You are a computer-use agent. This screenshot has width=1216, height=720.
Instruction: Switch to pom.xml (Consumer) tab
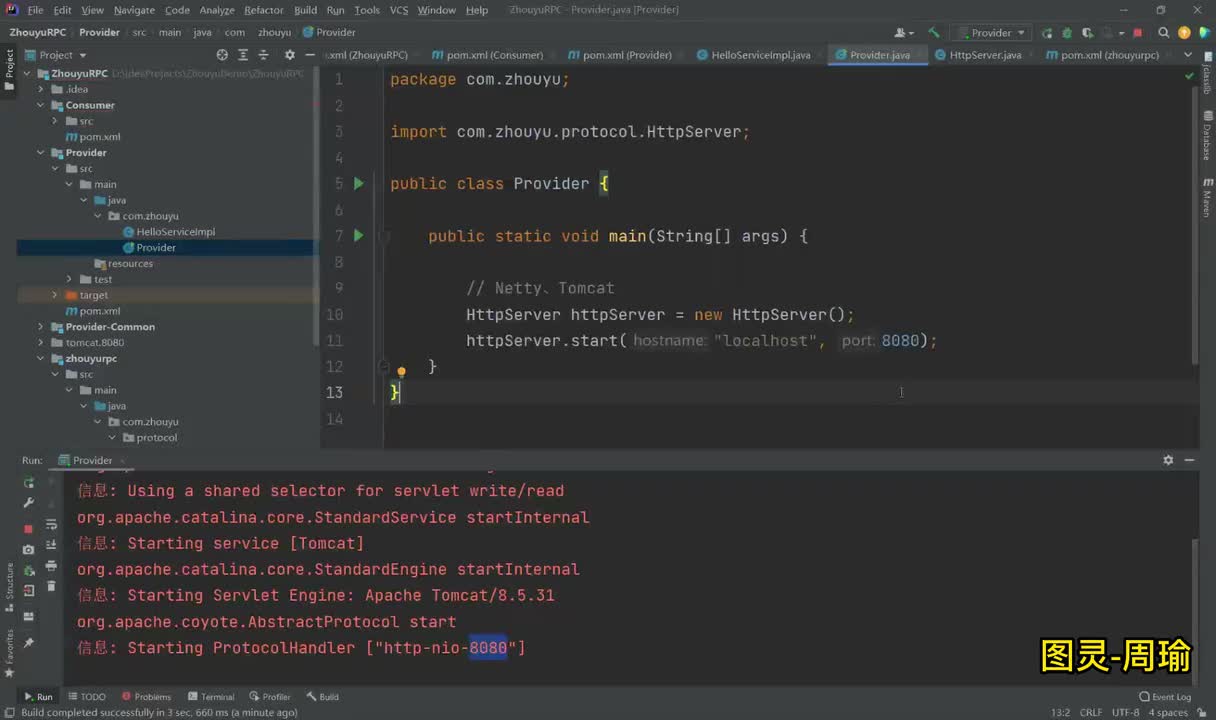[488, 55]
